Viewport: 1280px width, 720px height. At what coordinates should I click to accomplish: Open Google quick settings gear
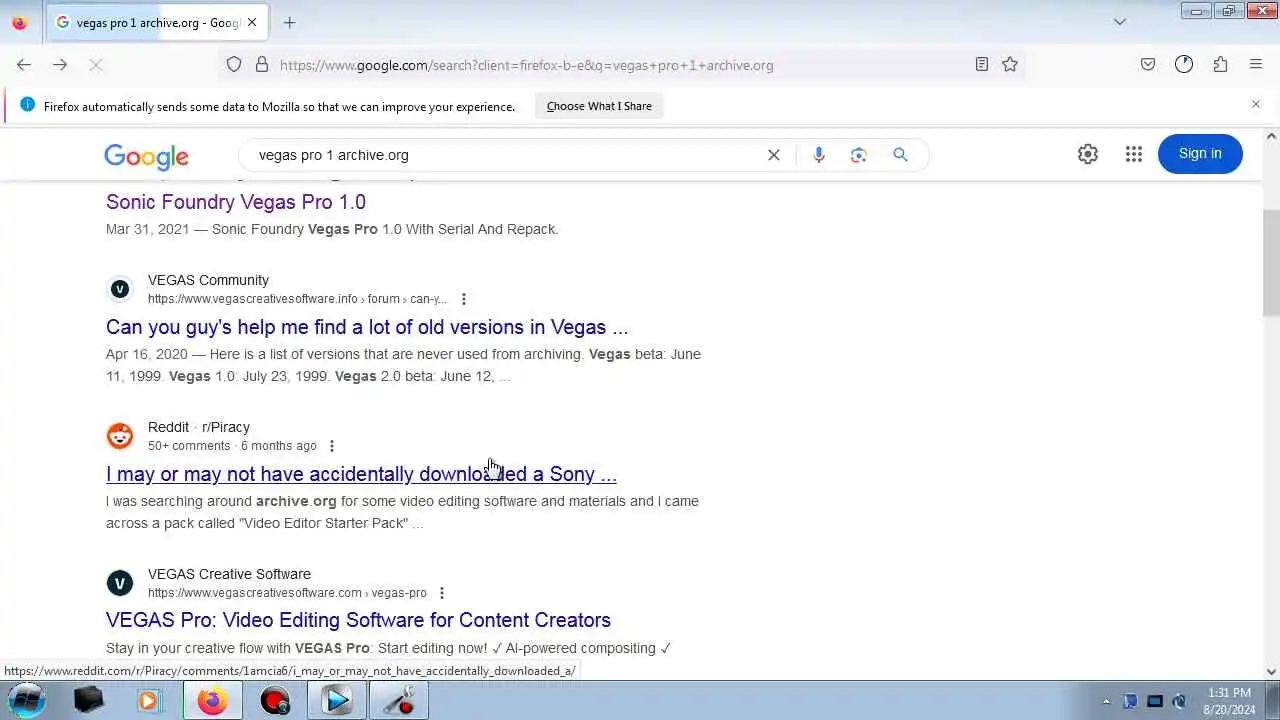pyautogui.click(x=1088, y=154)
